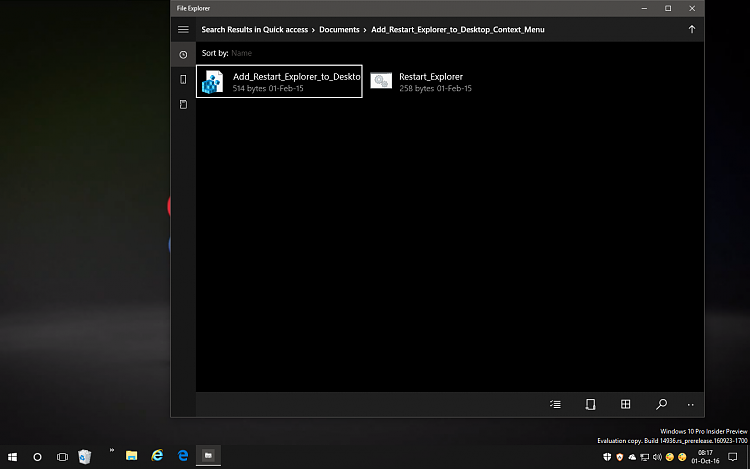Open the Sort by Name dropdown
750x469 pixels.
[x=241, y=53]
